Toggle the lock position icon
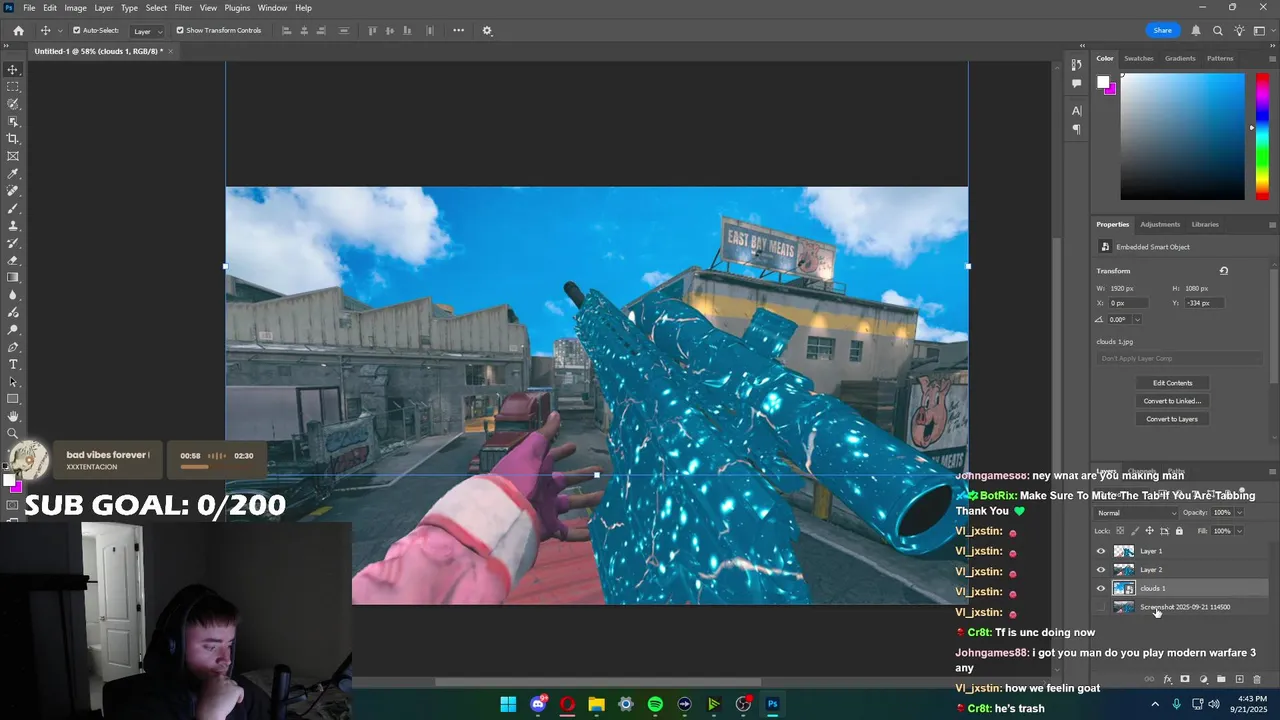 tap(1149, 531)
